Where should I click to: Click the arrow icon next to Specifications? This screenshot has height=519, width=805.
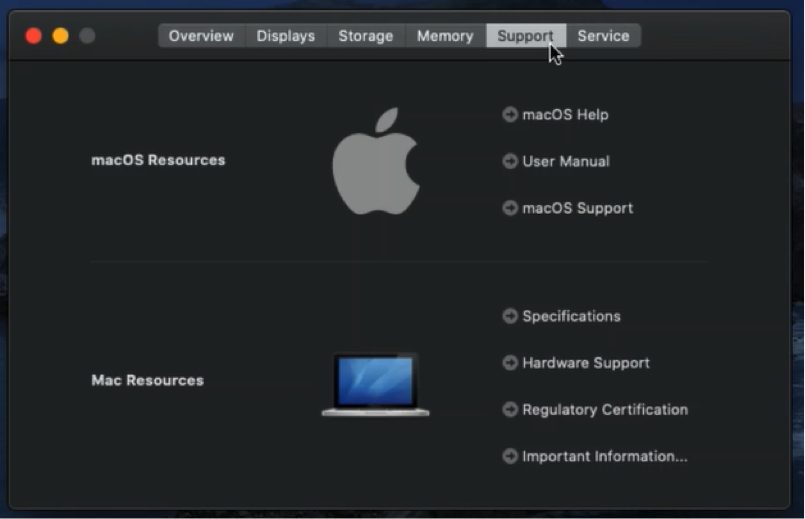point(510,316)
